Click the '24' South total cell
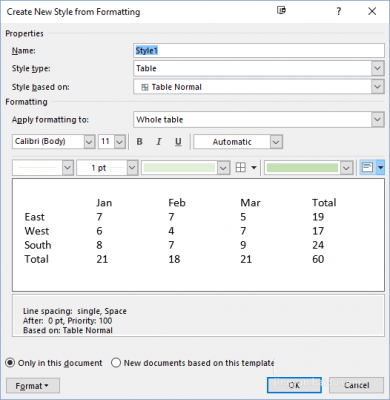Viewport: 390px width, 400px height. tap(318, 245)
